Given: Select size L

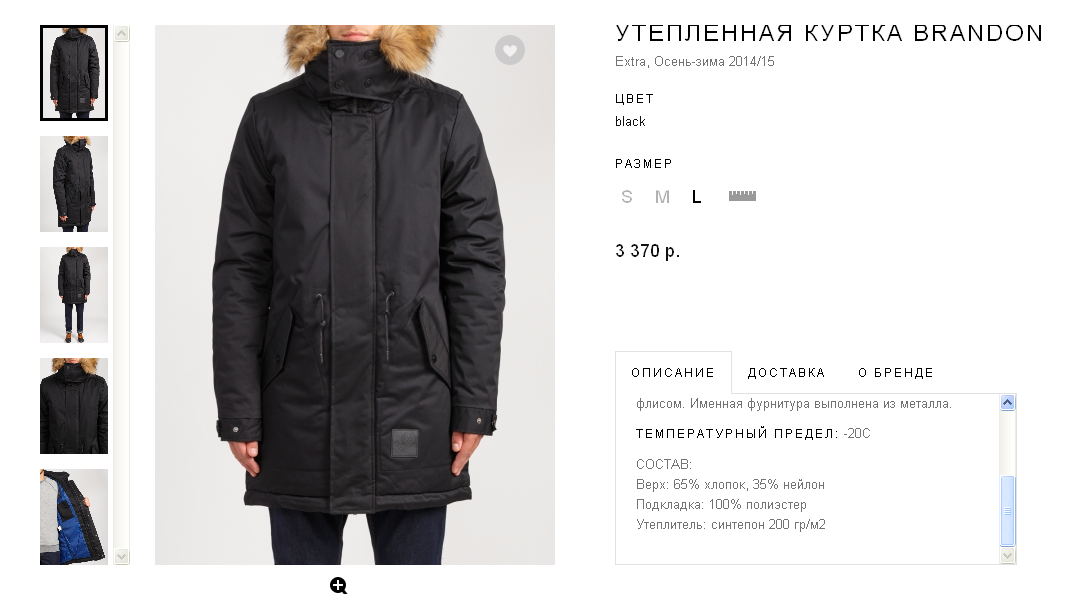Looking at the screenshot, I should [x=697, y=197].
